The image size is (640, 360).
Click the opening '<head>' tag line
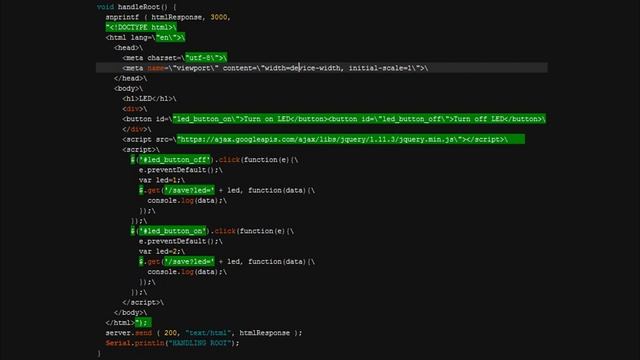(x=129, y=48)
